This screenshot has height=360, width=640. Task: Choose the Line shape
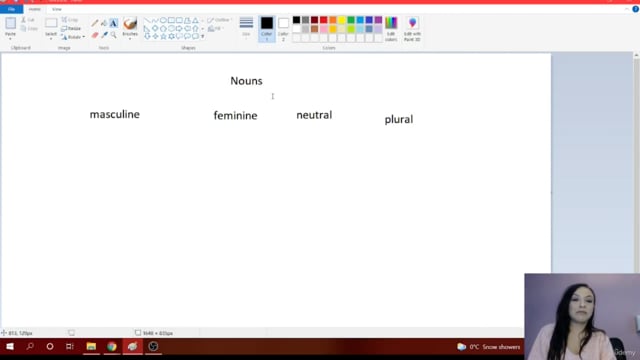tap(147, 20)
